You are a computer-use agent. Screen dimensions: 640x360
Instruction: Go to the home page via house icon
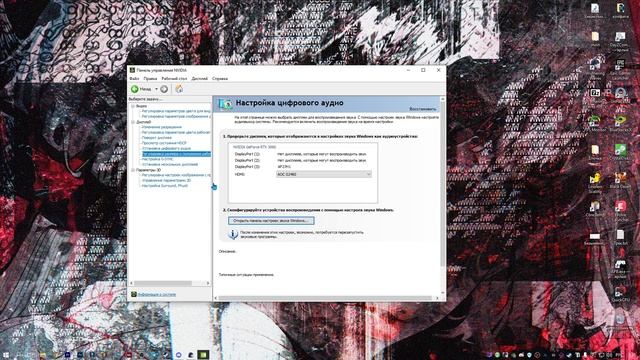coord(179,89)
